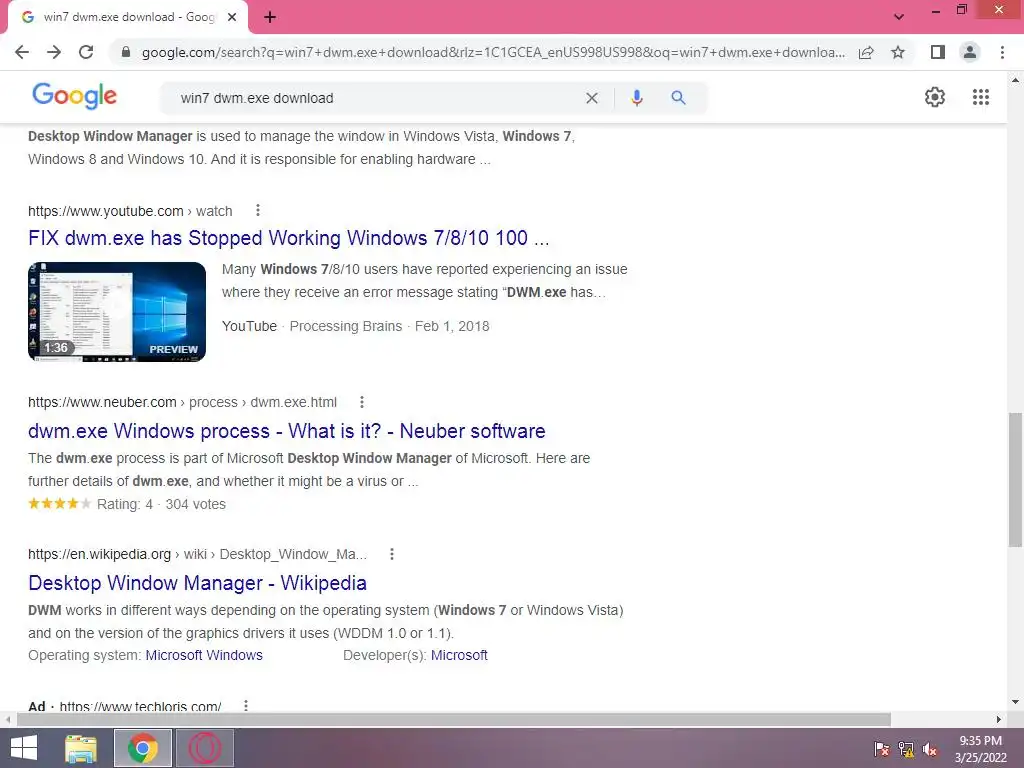Open muted volume tray icon
Screen dimensions: 1024x768
[x=930, y=749]
